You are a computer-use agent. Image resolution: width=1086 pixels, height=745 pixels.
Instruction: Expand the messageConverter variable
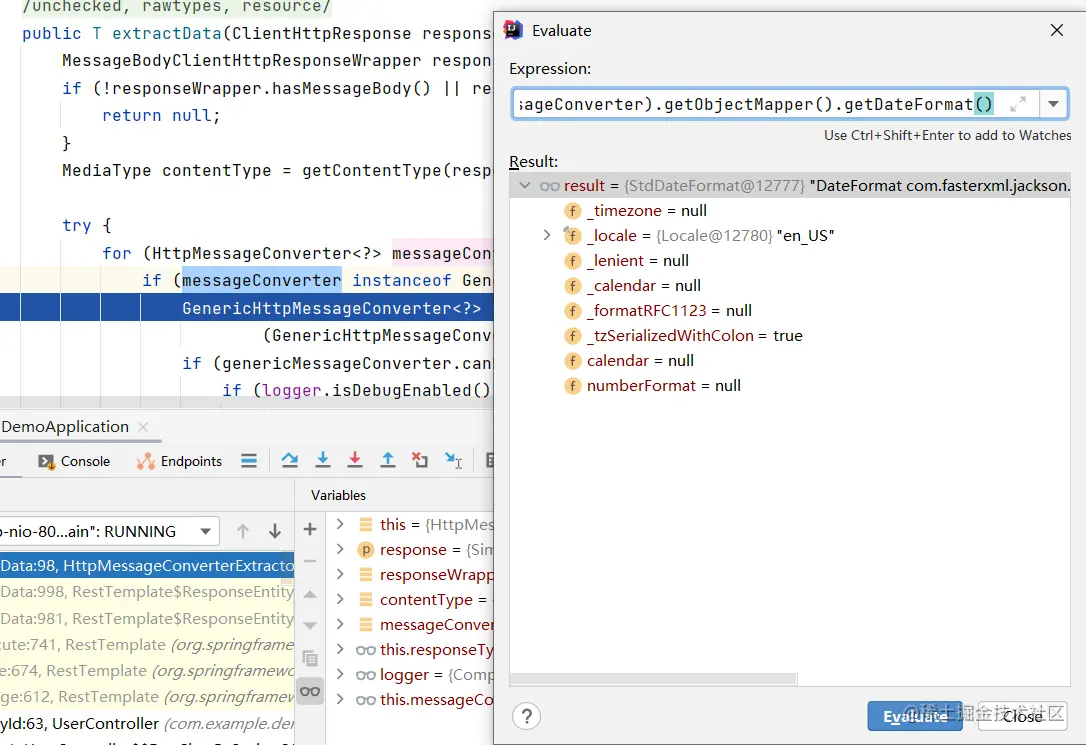(x=339, y=624)
